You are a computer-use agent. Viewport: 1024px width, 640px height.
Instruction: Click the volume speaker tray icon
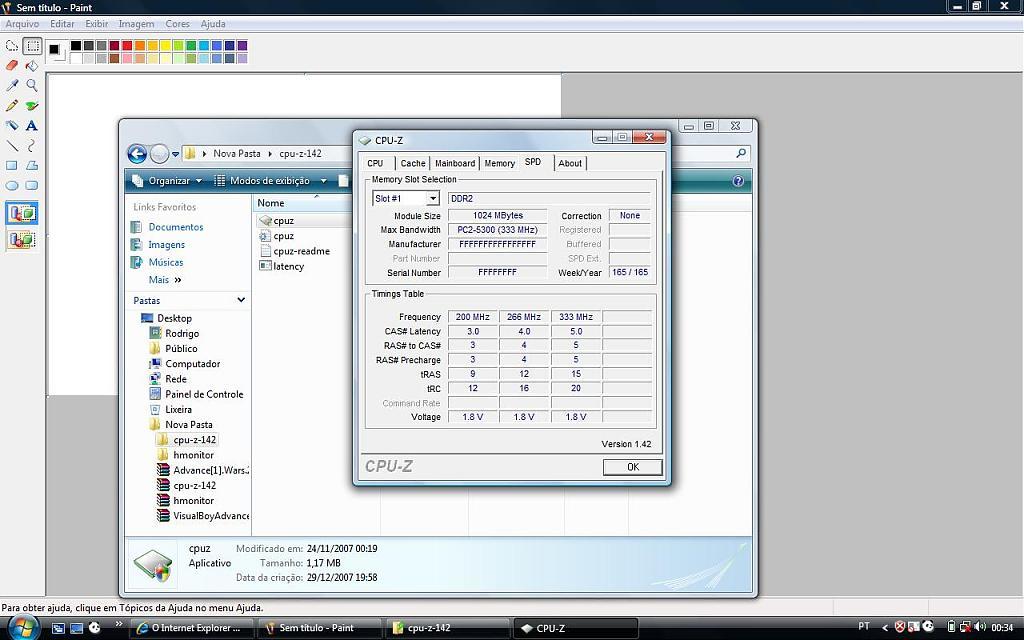979,627
